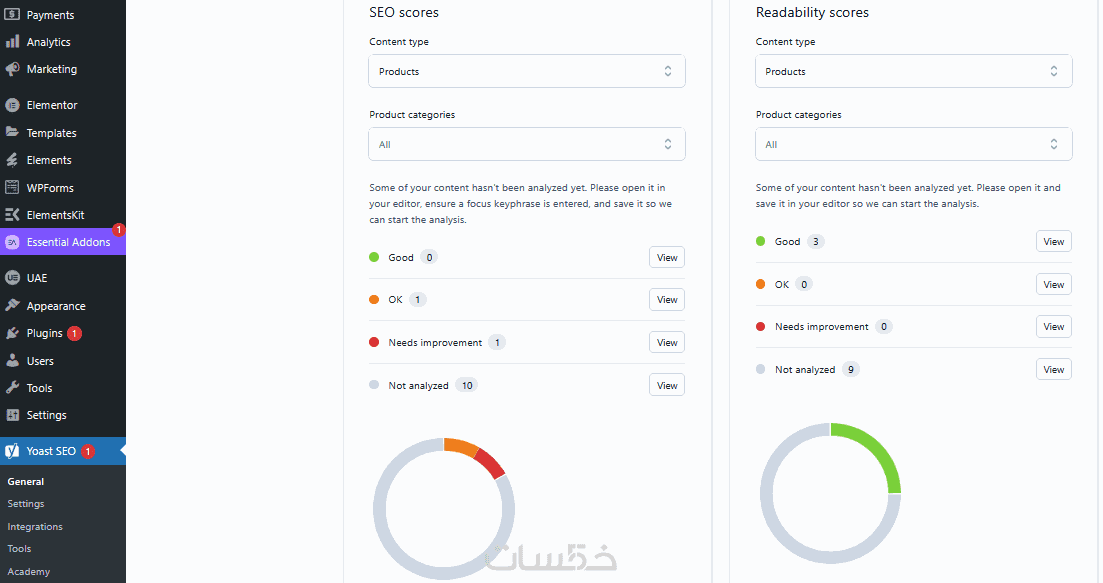Open SEO scores Product categories dropdown

[x=526, y=144]
